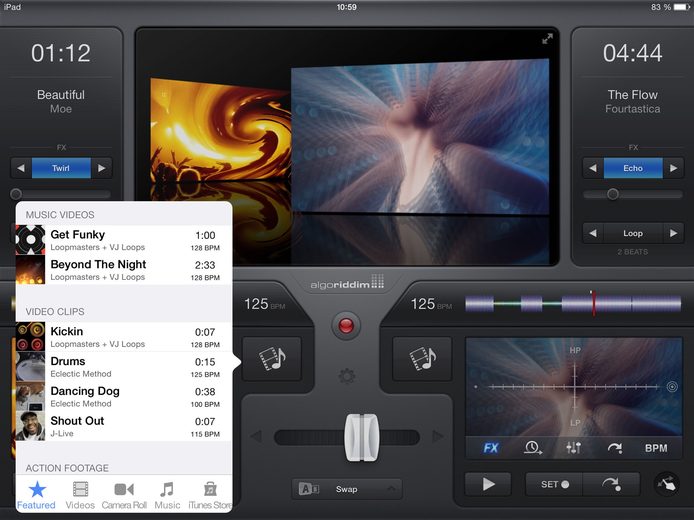Load the Kickin video clip

point(124,337)
